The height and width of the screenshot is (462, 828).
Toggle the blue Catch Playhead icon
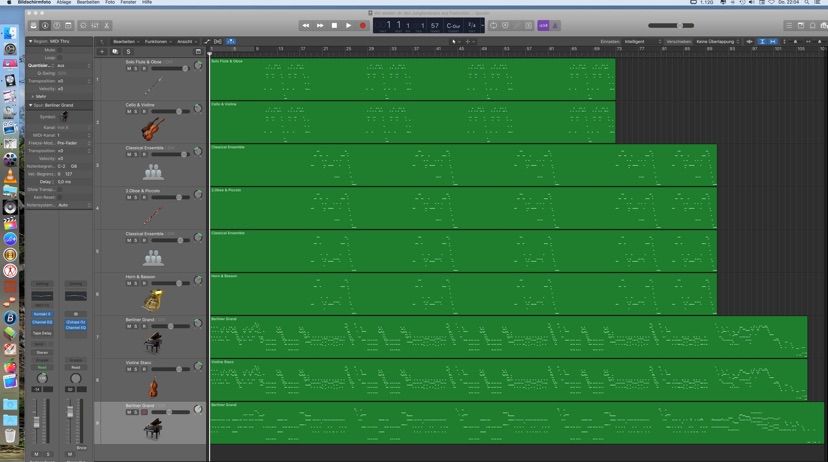(231, 41)
